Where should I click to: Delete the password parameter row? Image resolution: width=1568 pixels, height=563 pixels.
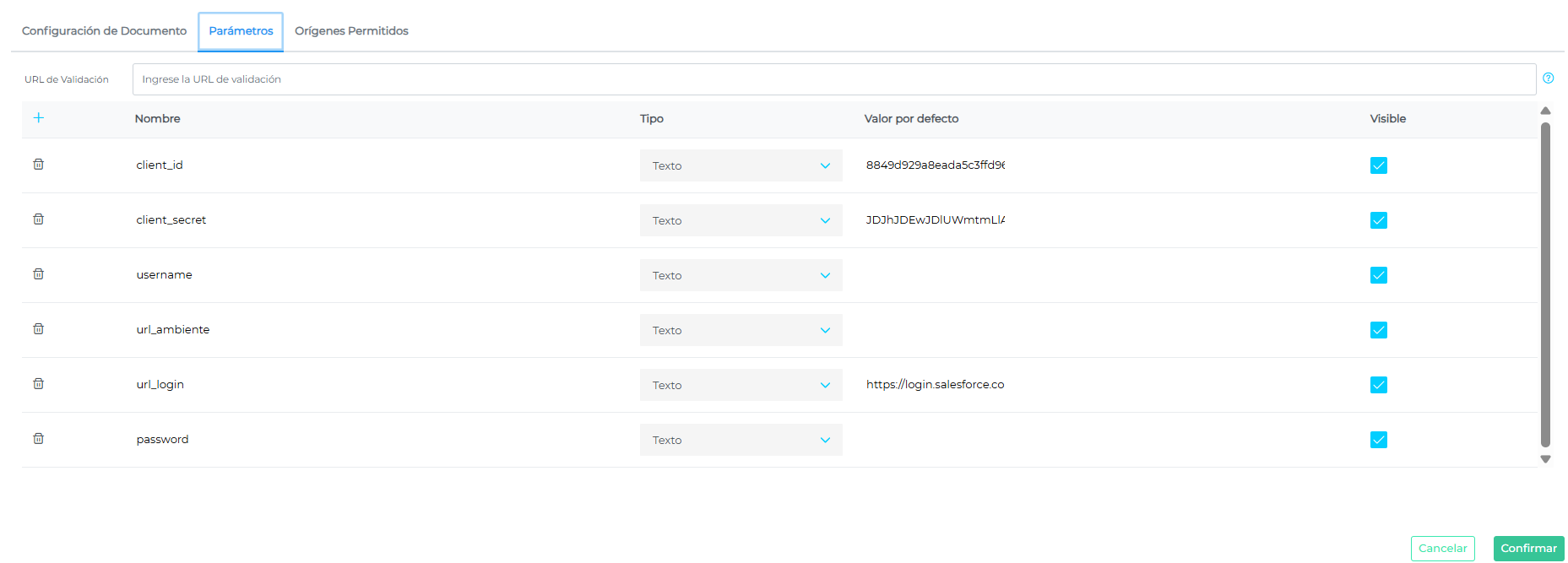pos(39,439)
